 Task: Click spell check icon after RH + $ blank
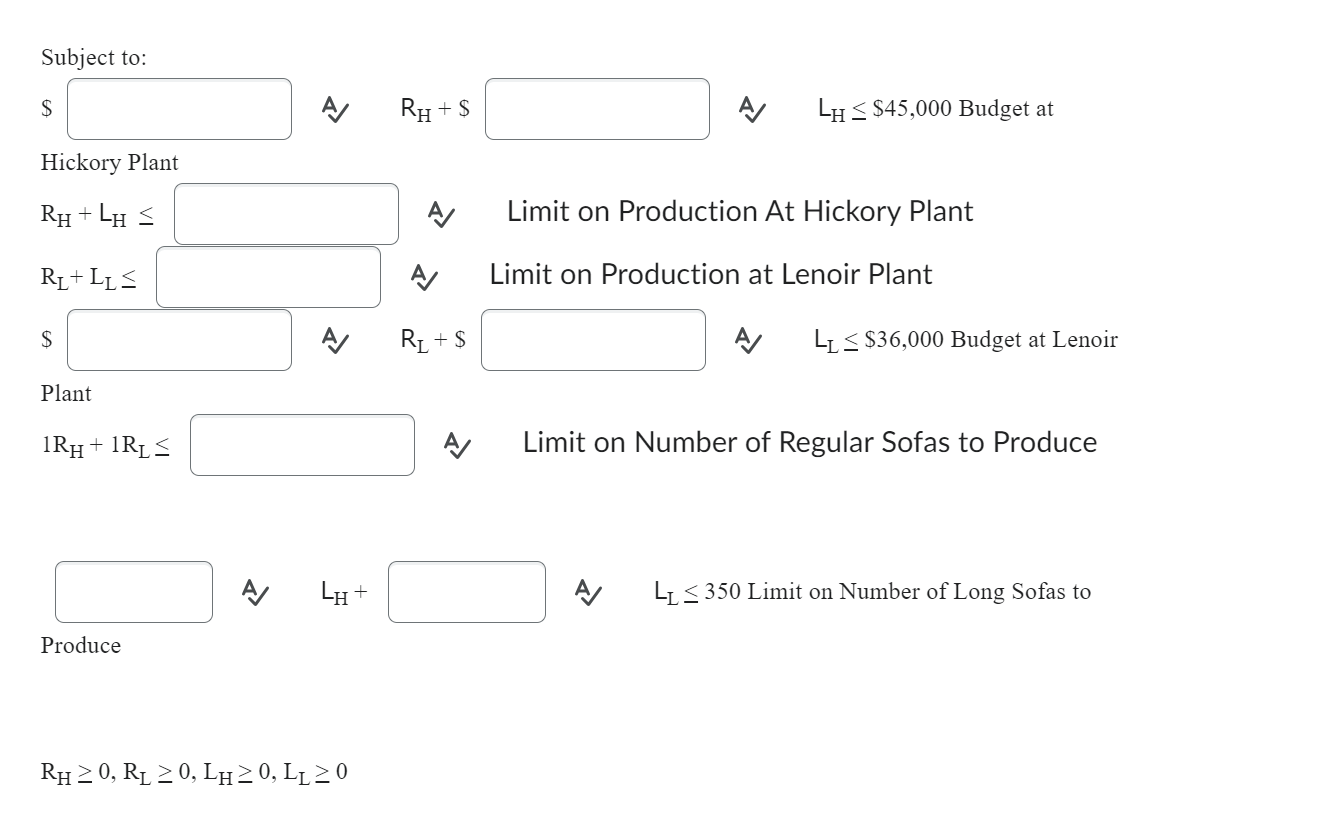(x=751, y=110)
